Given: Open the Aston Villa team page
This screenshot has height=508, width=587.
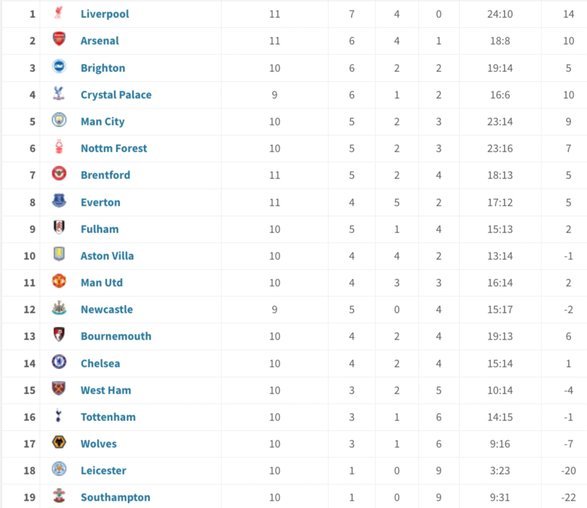Looking at the screenshot, I should click(107, 256).
